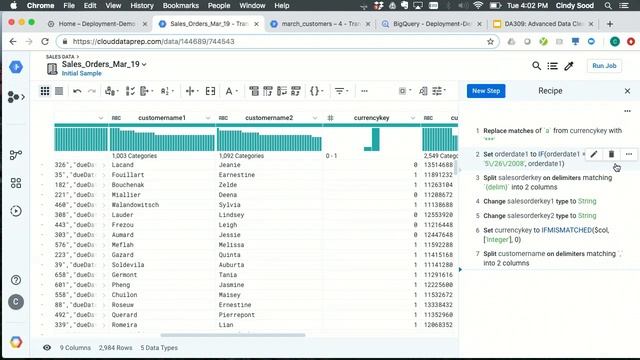Image resolution: width=640 pixels, height=360 pixels.
Task: Switch to DA309 Advanced Data browser tab
Action: coord(543,24)
